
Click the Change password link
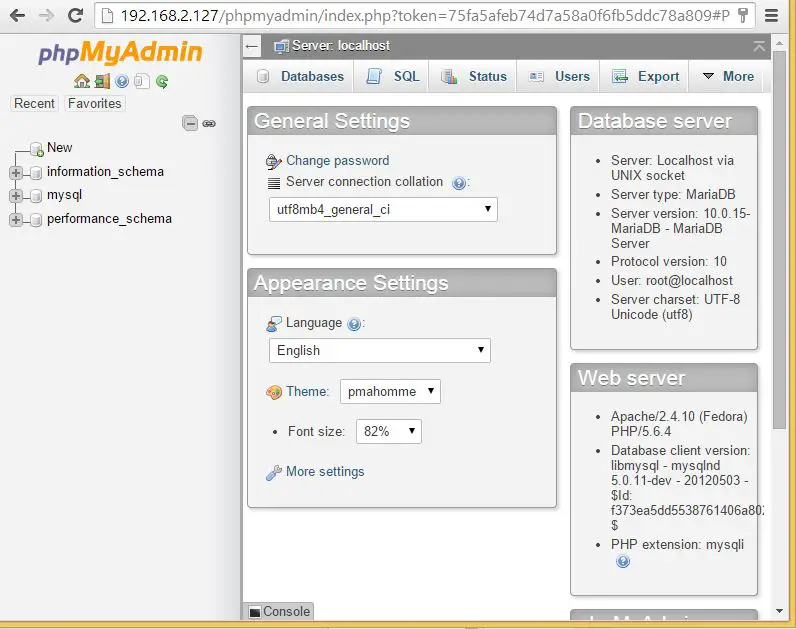pos(338,161)
